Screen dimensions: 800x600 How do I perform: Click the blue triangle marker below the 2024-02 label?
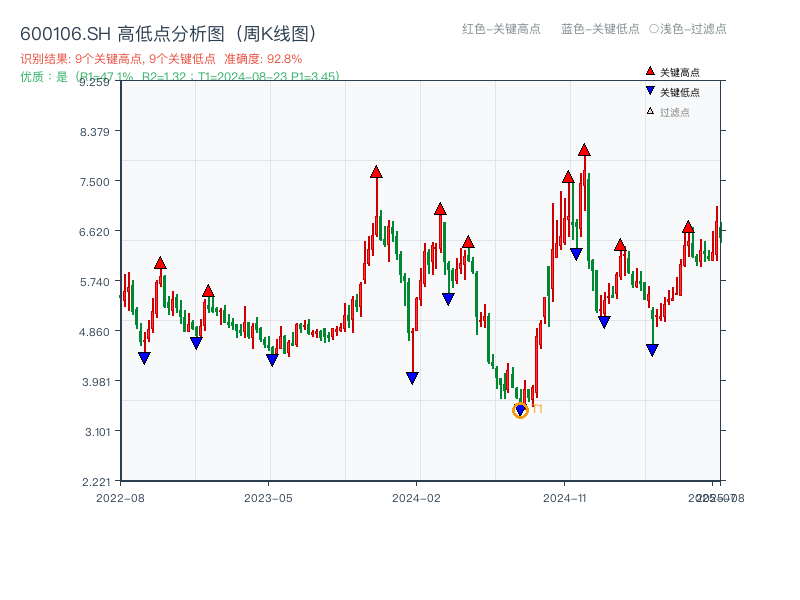click(x=412, y=378)
